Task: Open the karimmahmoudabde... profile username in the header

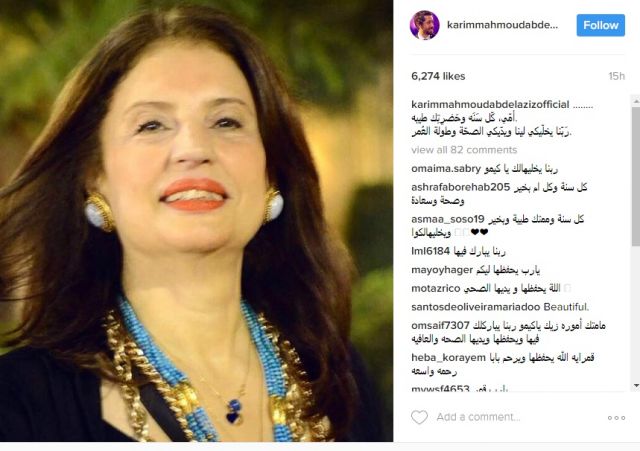Action: [x=502, y=25]
